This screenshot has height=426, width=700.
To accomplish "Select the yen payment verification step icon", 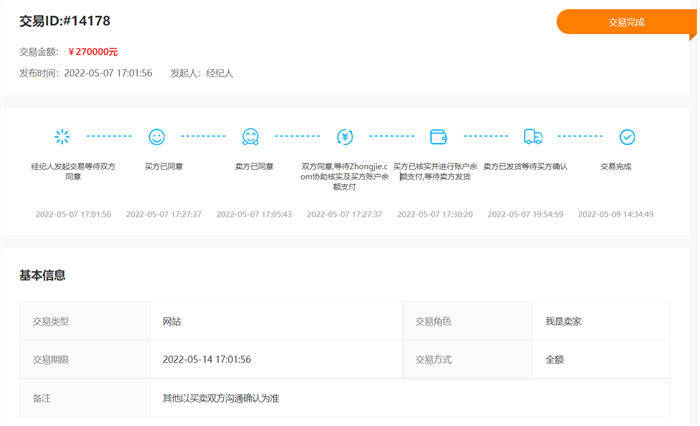I will 345,136.
